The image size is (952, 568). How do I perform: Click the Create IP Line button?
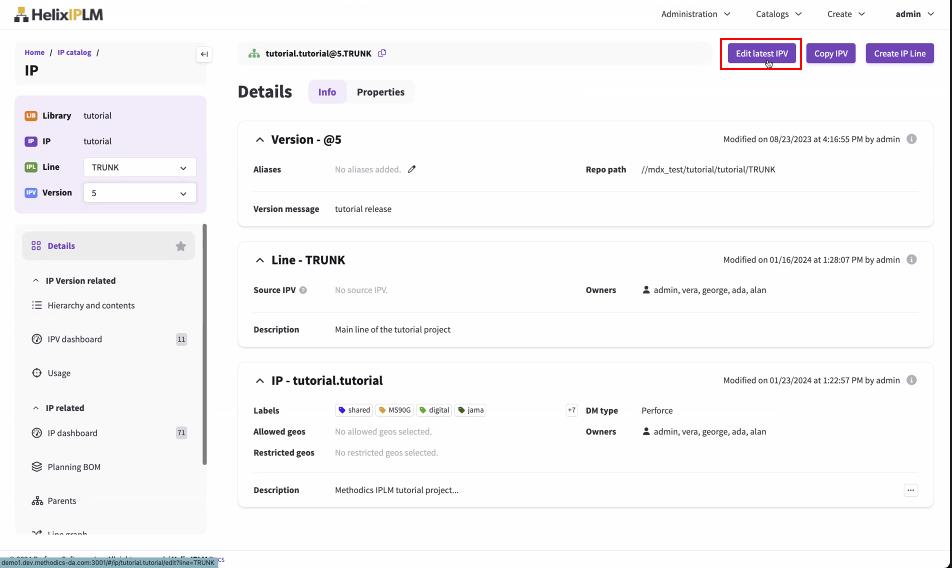(899, 54)
